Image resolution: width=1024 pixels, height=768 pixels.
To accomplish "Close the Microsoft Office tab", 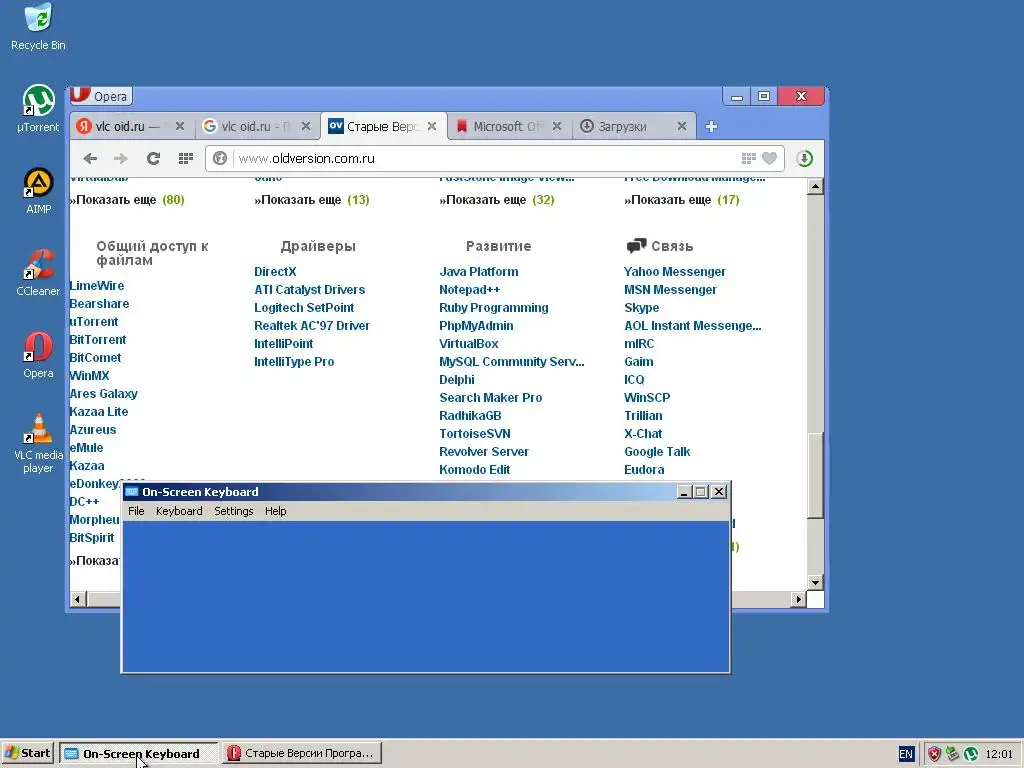I will coord(556,126).
